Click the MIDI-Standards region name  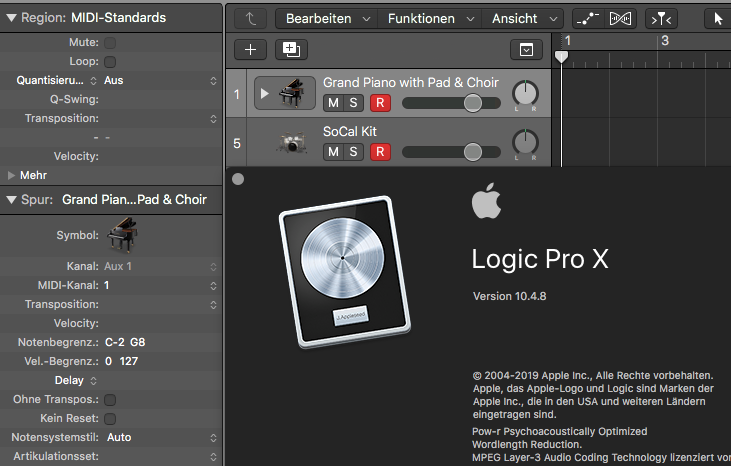point(118,18)
